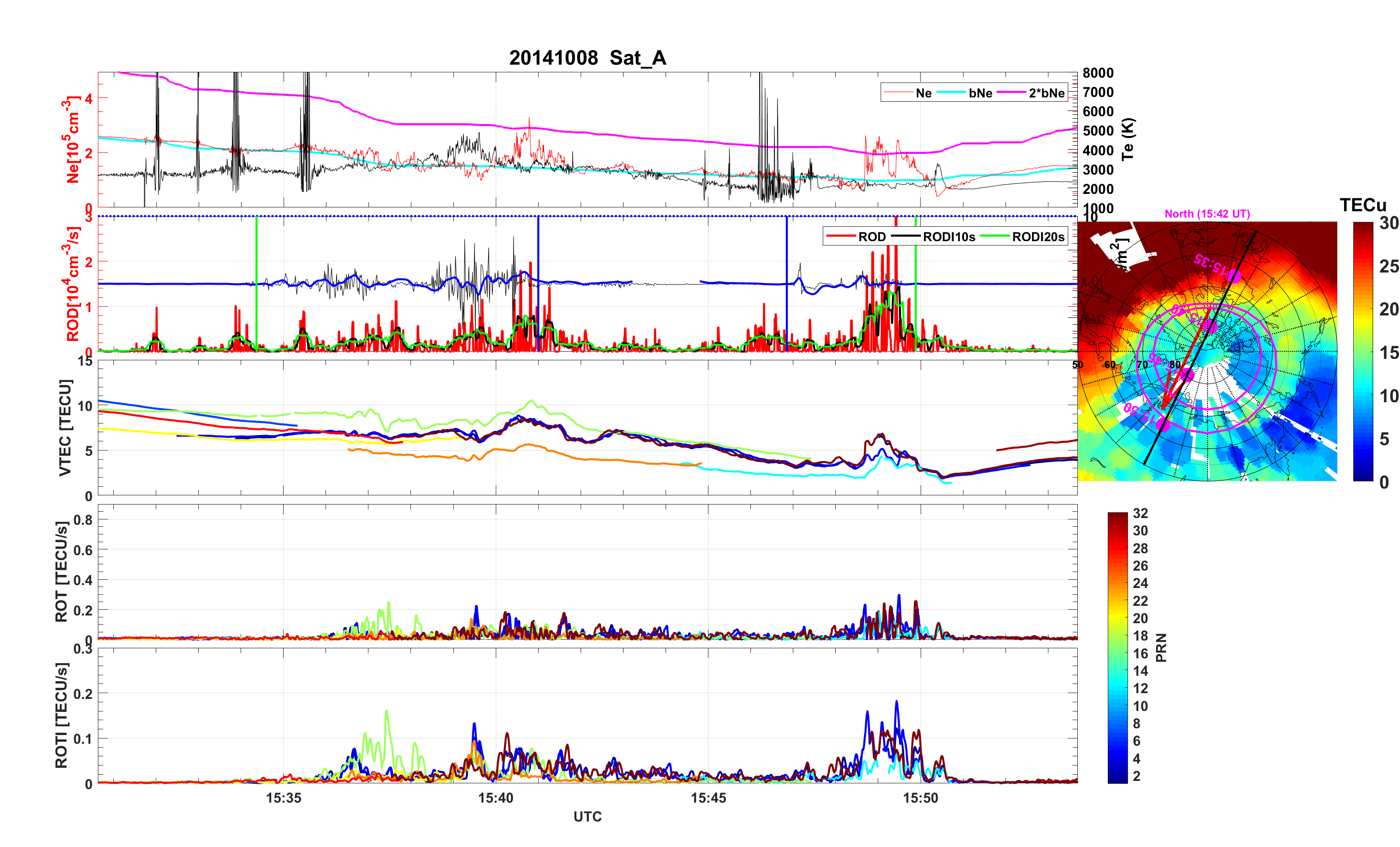
Task: Click the red ROD legend line sample
Action: pyautogui.click(x=841, y=236)
